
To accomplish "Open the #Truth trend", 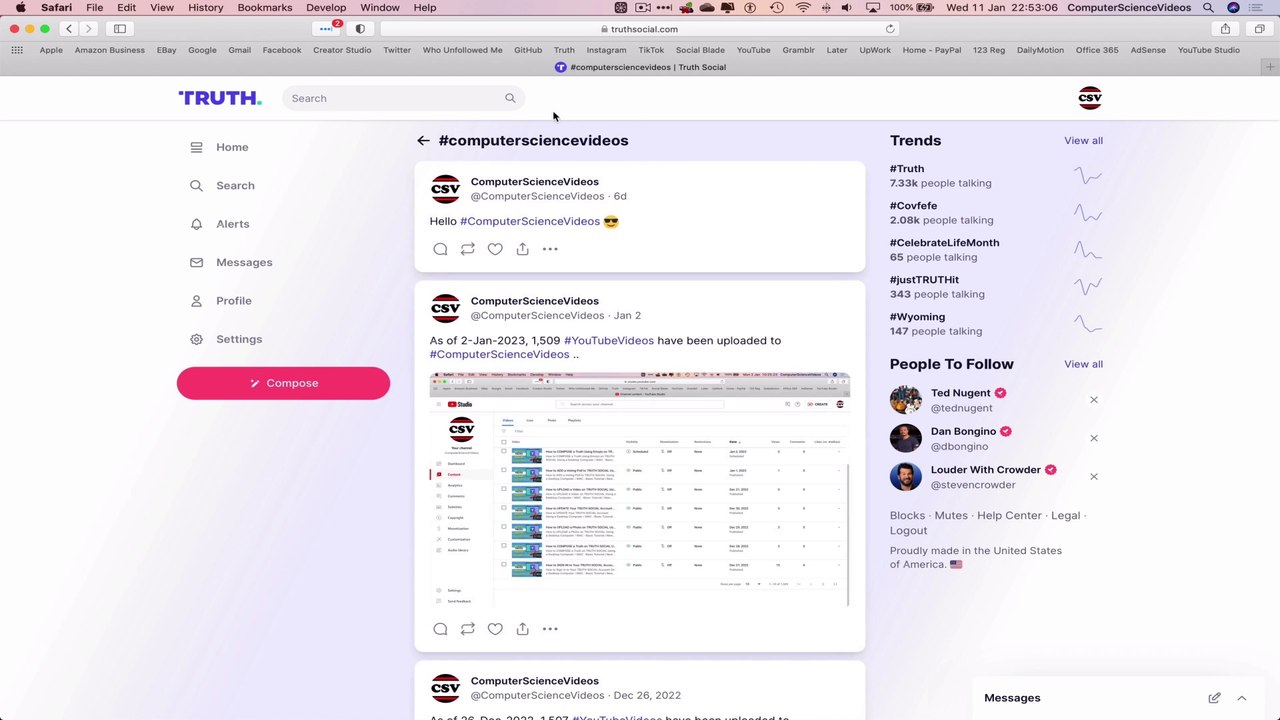I will pos(907,169).
